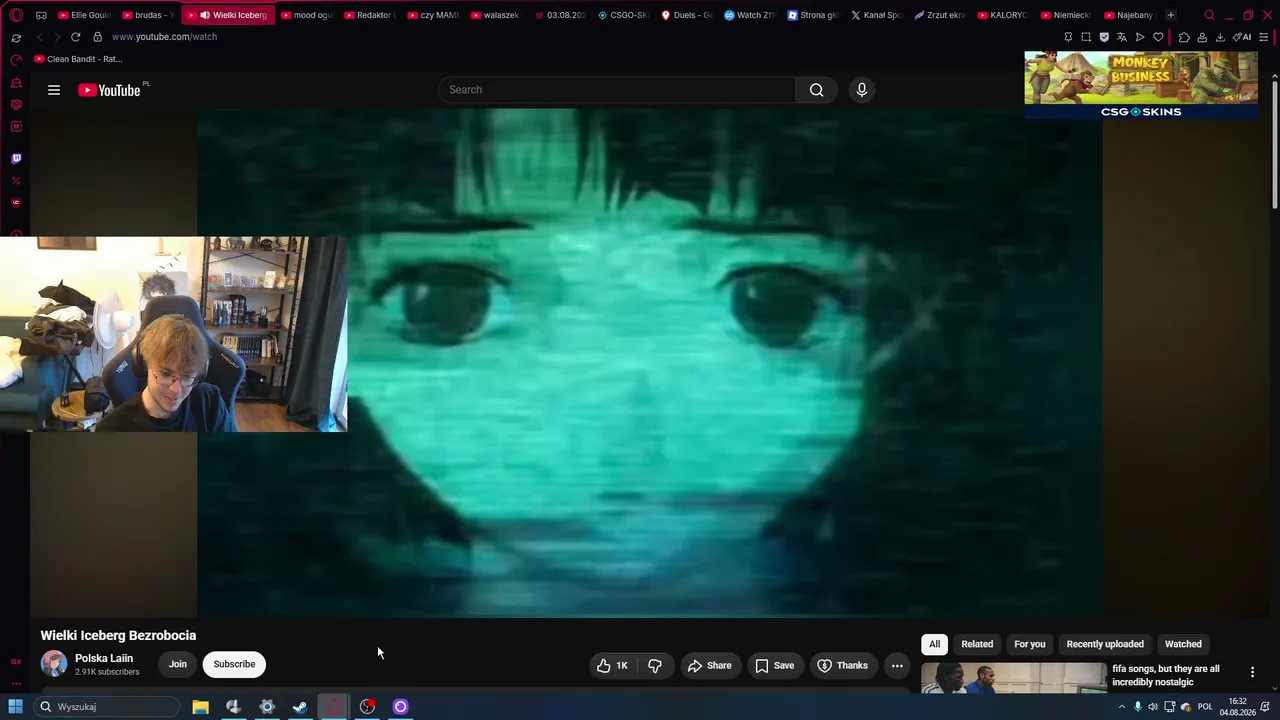Click the video title Wielki Iceberg Bezrobocia
This screenshot has width=1280, height=720.
click(x=118, y=635)
